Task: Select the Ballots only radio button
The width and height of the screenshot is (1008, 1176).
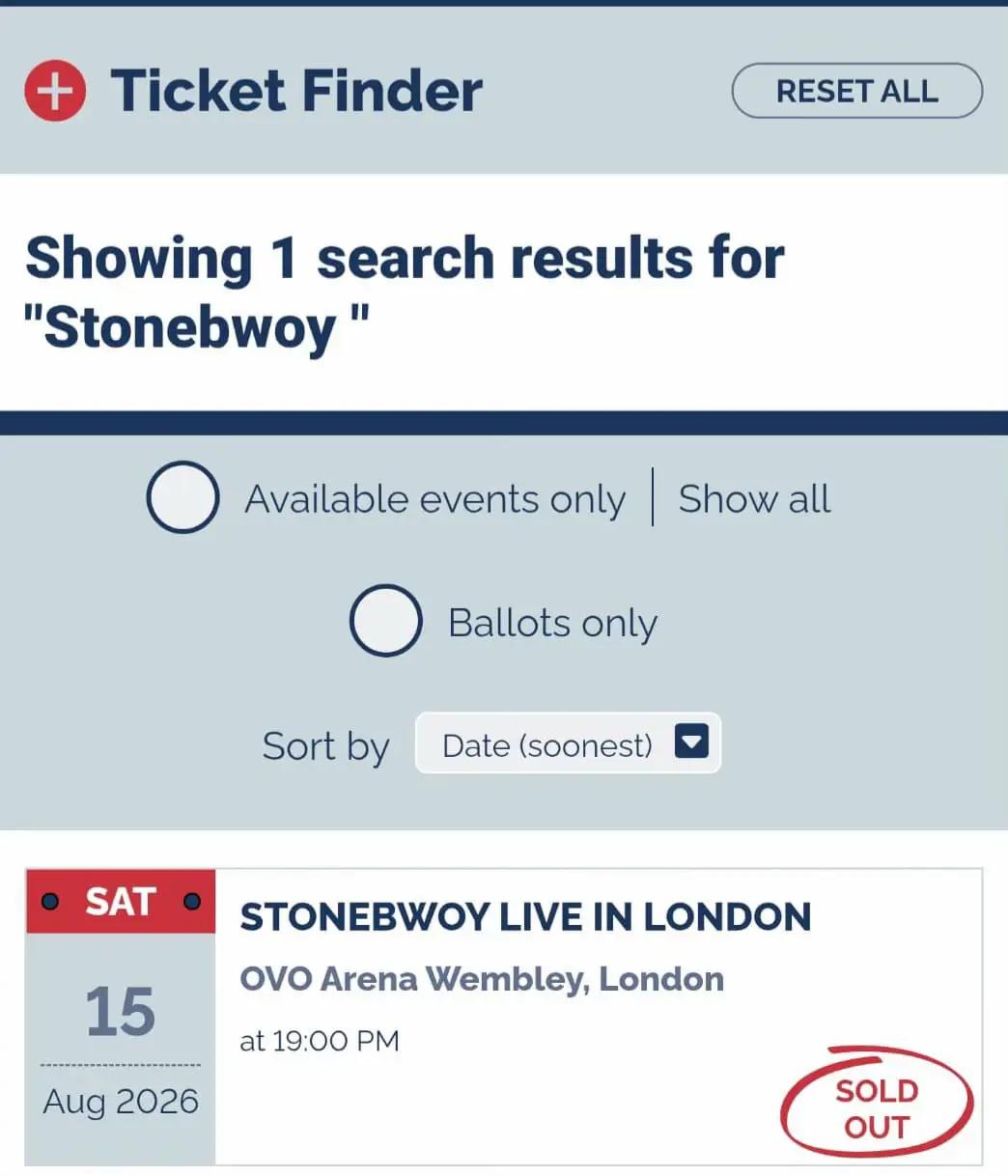Action: (385, 621)
